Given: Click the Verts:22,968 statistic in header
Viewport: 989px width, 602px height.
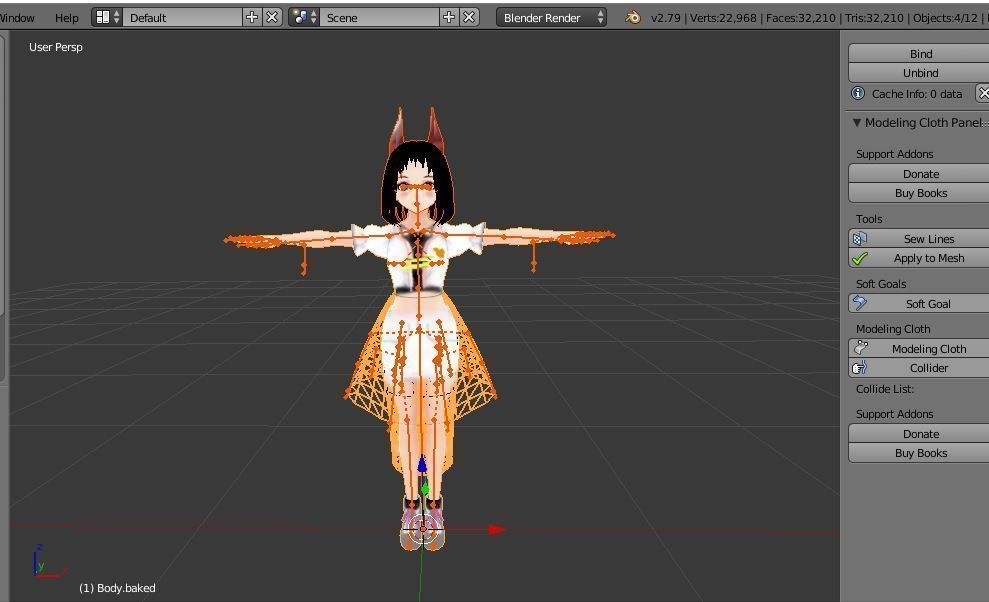Looking at the screenshot, I should click(x=723, y=18).
